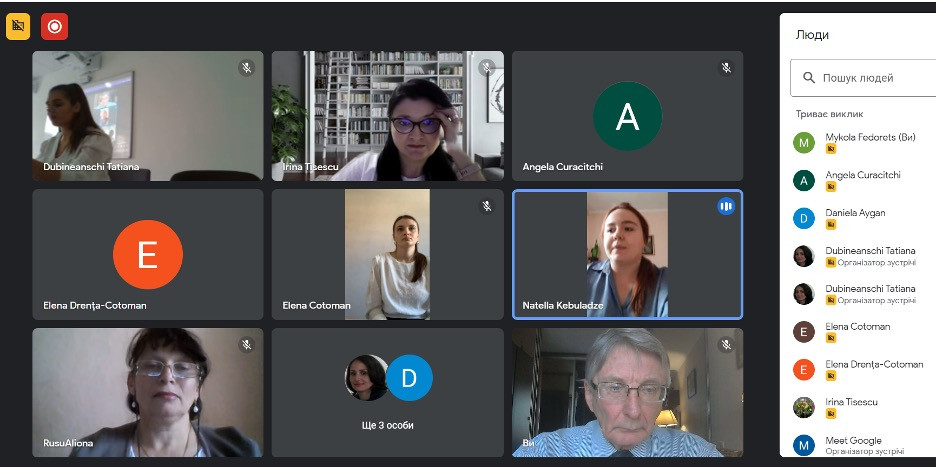Click speaking indicator on Natella Kebuladze tile

[726, 206]
